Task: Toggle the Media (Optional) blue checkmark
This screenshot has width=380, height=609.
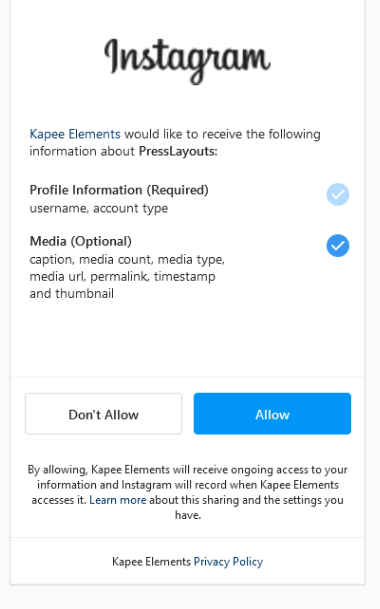Action: (x=338, y=245)
